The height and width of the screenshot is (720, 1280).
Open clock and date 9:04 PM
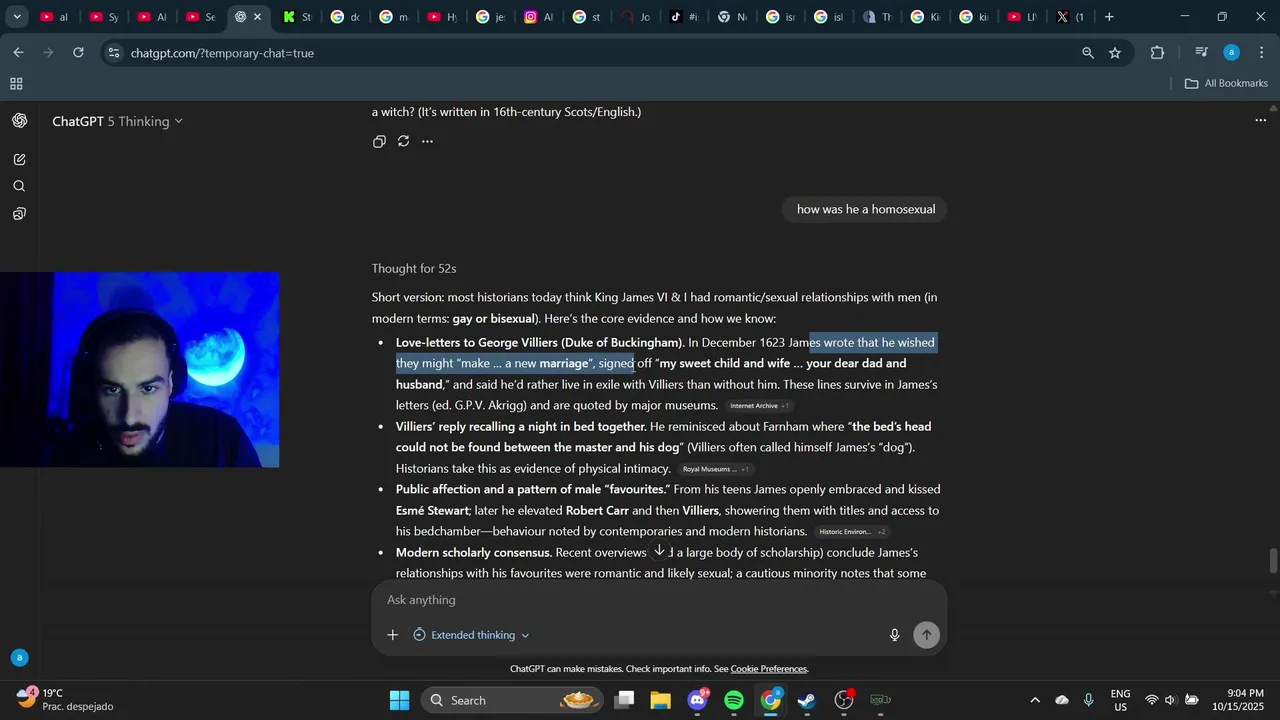tap(1236, 700)
